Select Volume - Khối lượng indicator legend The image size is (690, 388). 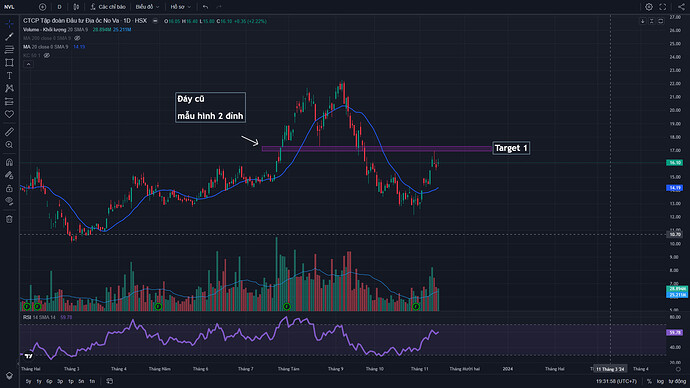[x=55, y=29]
